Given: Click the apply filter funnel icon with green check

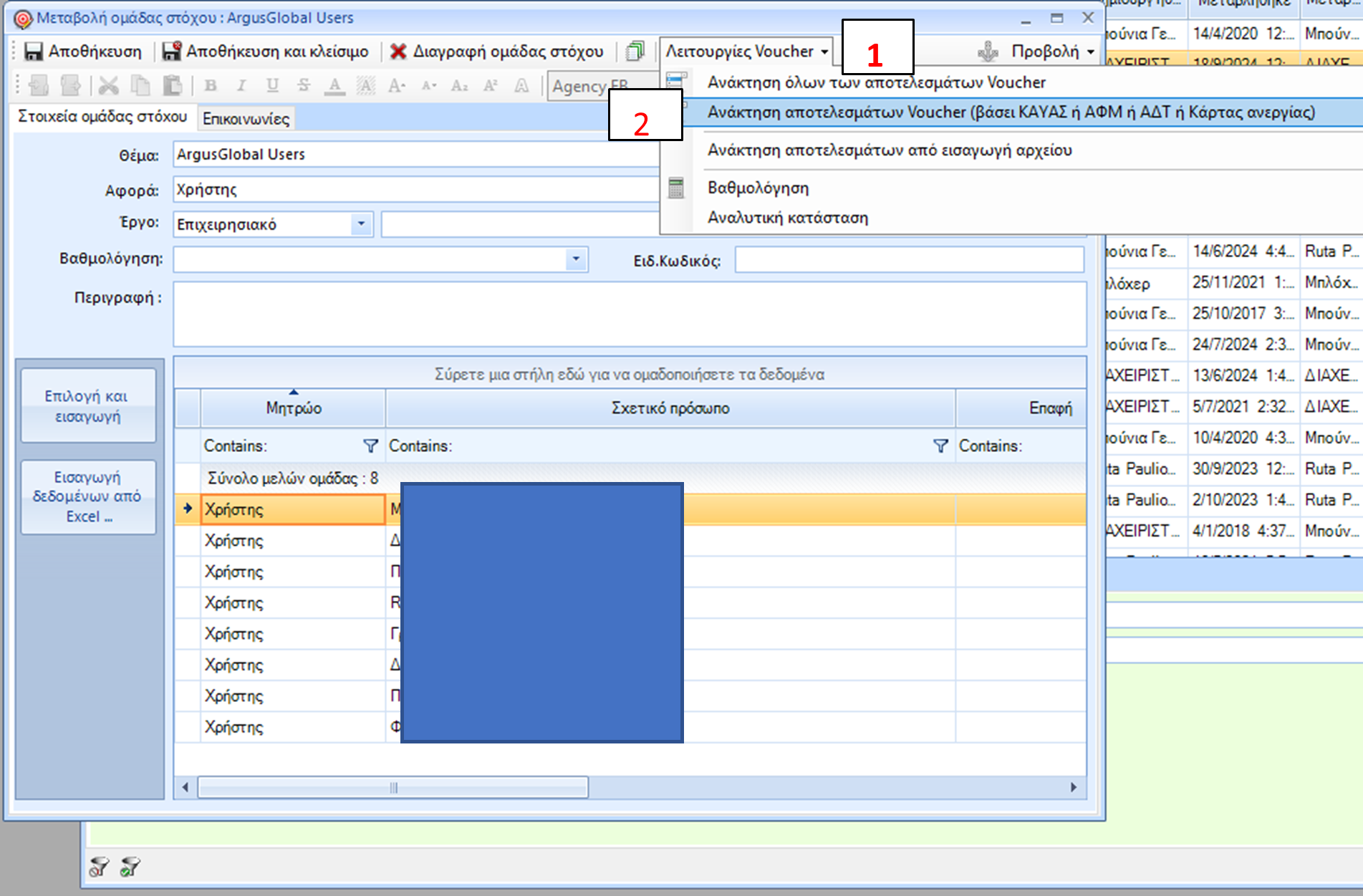Looking at the screenshot, I should [x=130, y=867].
